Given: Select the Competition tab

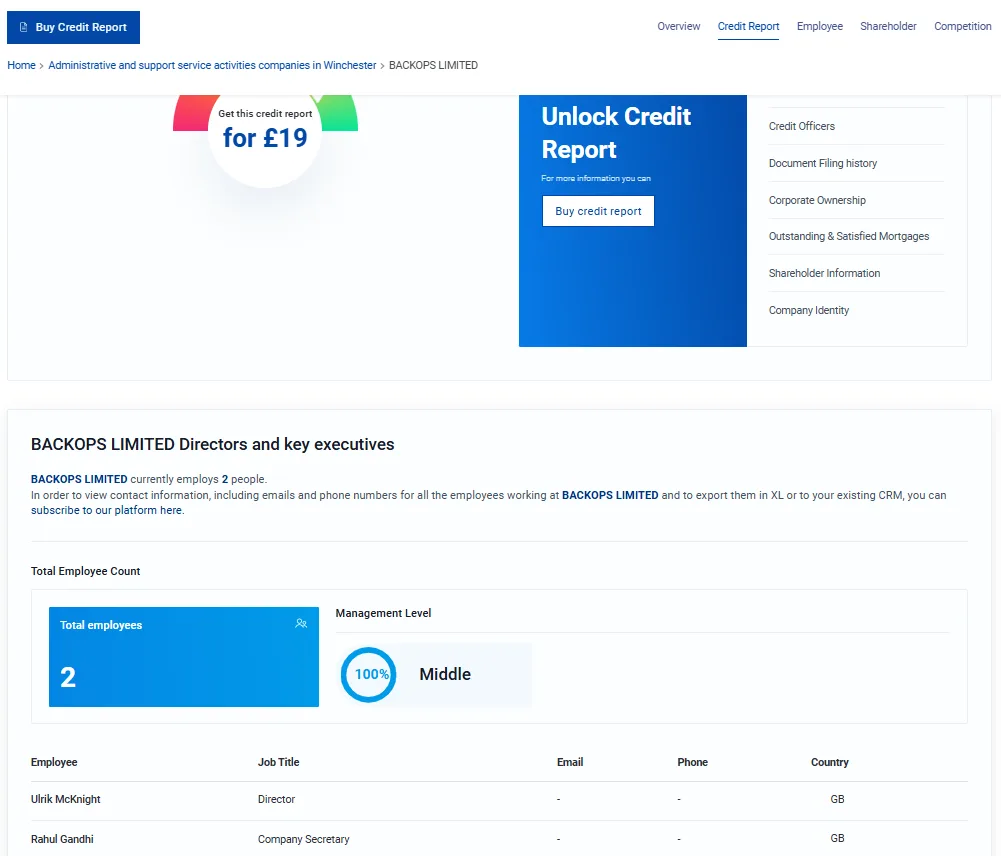Looking at the screenshot, I should (962, 27).
